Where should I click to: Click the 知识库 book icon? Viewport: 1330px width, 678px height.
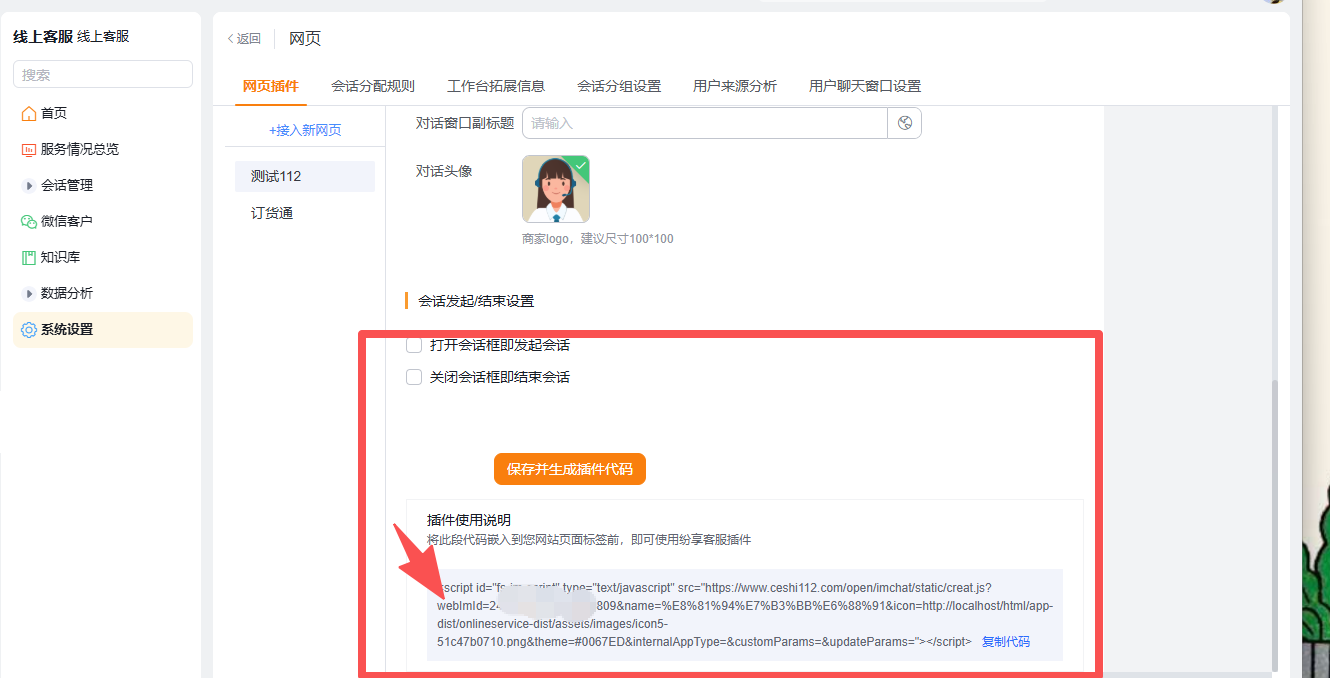click(29, 257)
